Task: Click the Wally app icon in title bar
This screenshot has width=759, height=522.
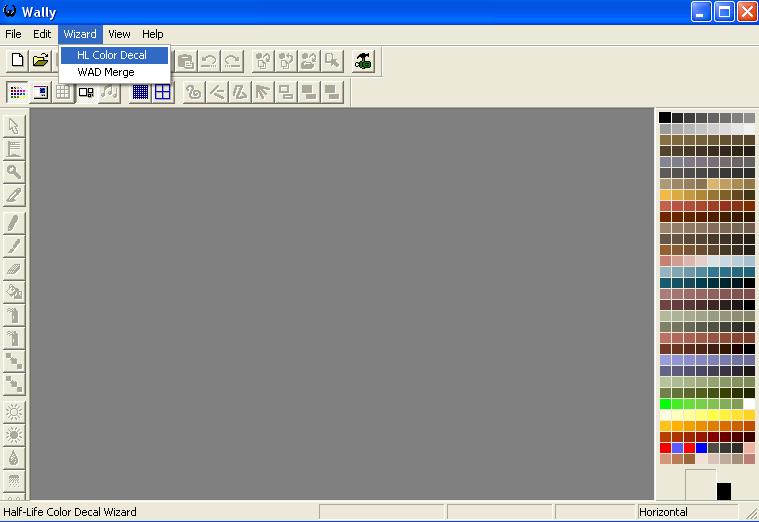Action: point(10,11)
